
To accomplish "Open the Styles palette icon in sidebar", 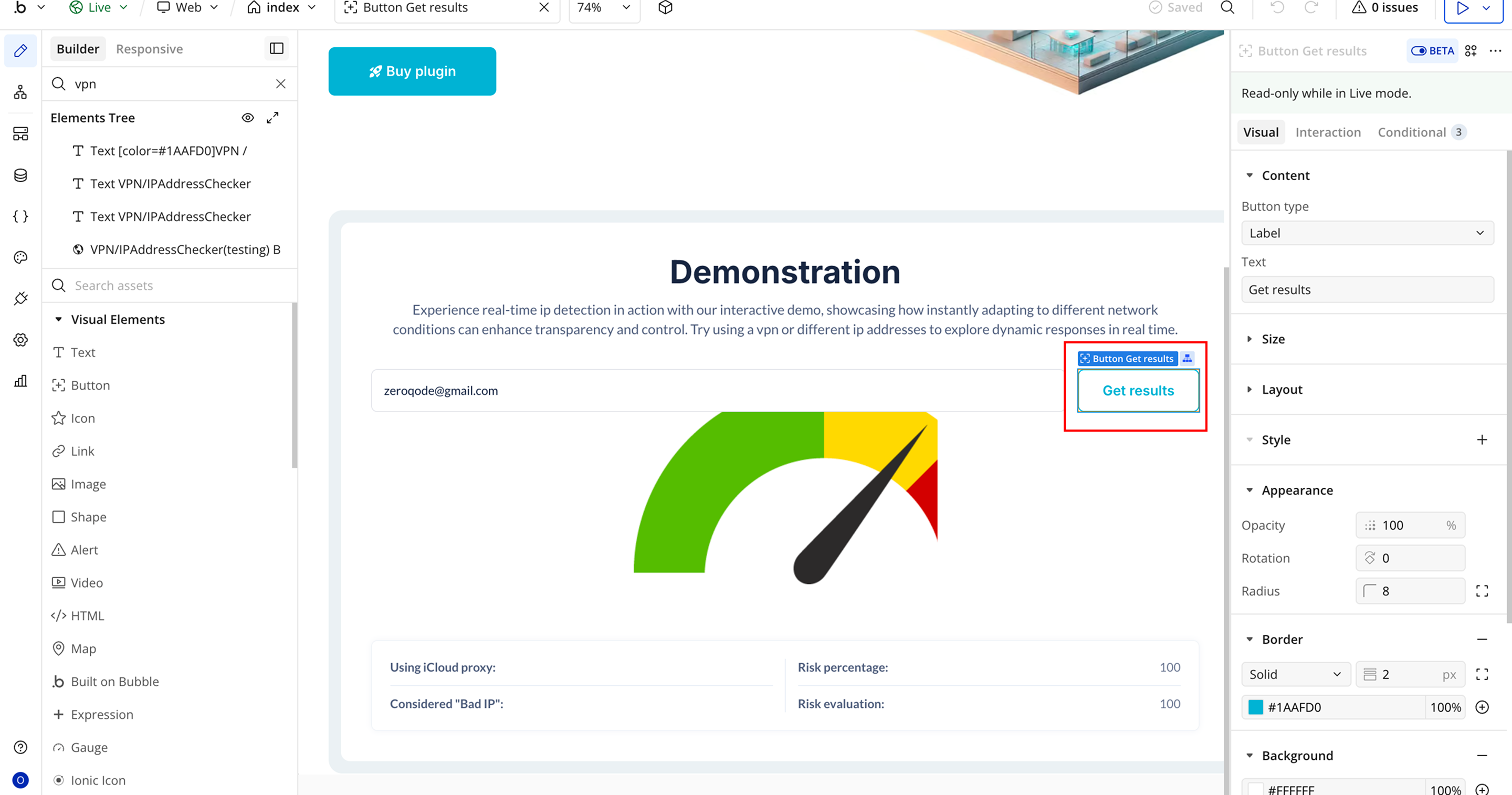I will pos(20,257).
